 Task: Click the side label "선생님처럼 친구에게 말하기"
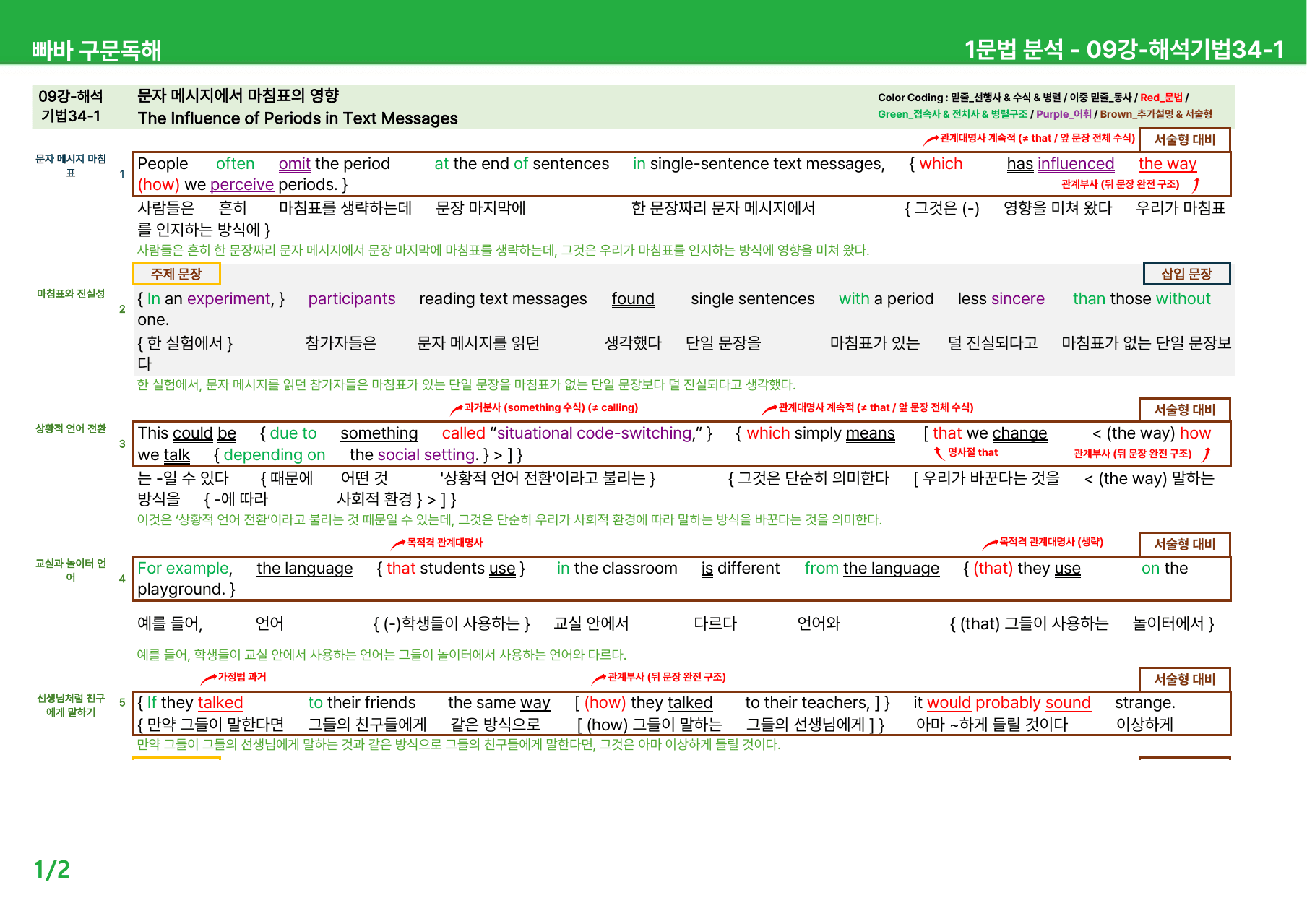point(71,705)
